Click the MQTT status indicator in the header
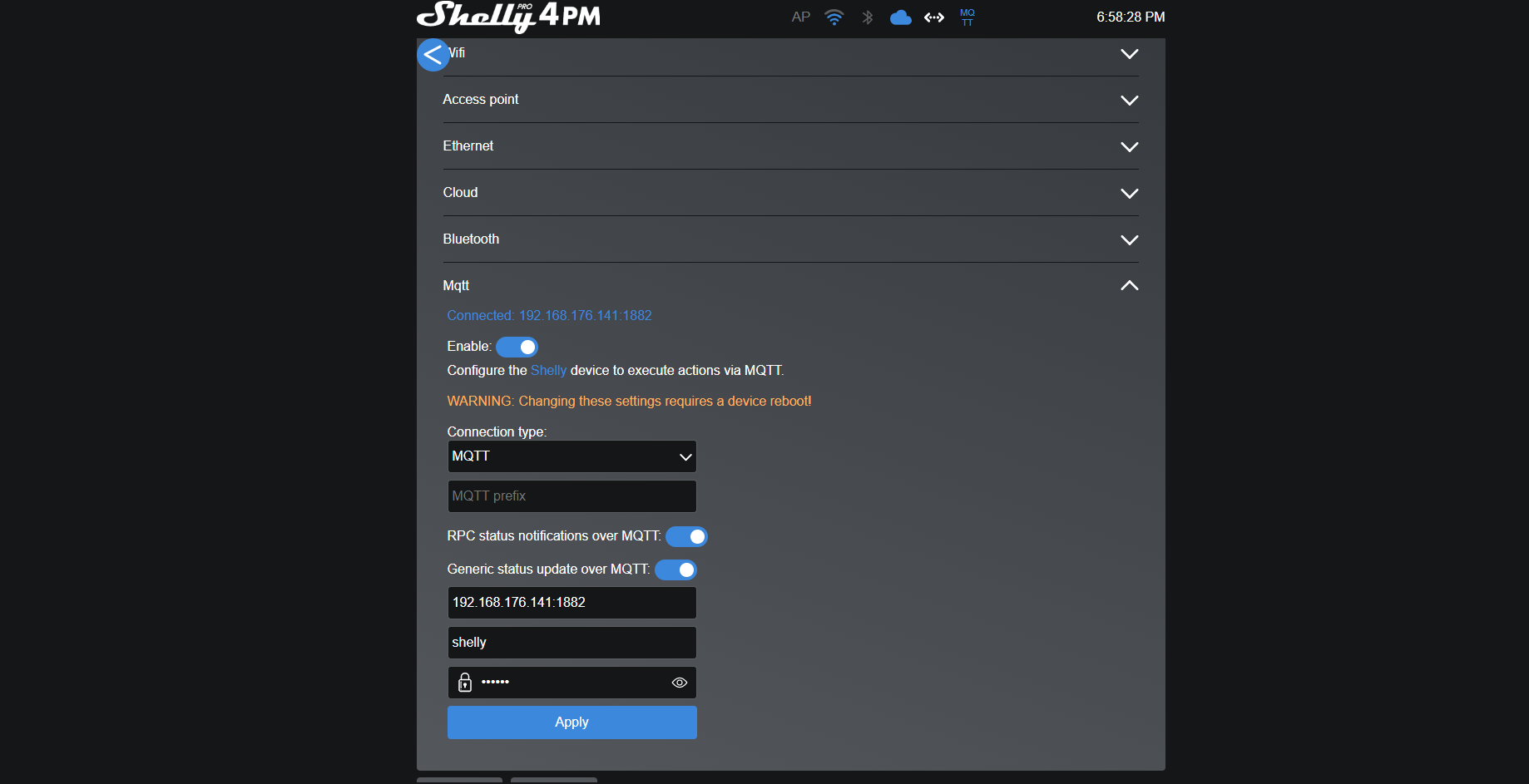 coord(966,17)
